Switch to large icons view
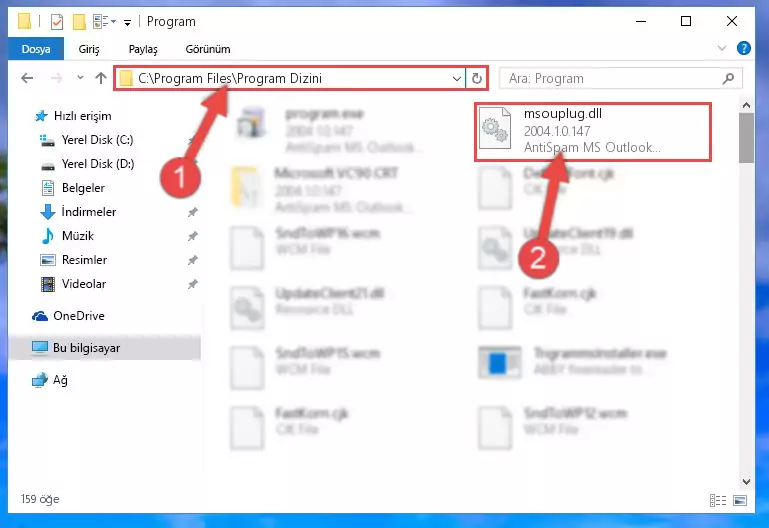The height and width of the screenshot is (528, 769). (740, 500)
